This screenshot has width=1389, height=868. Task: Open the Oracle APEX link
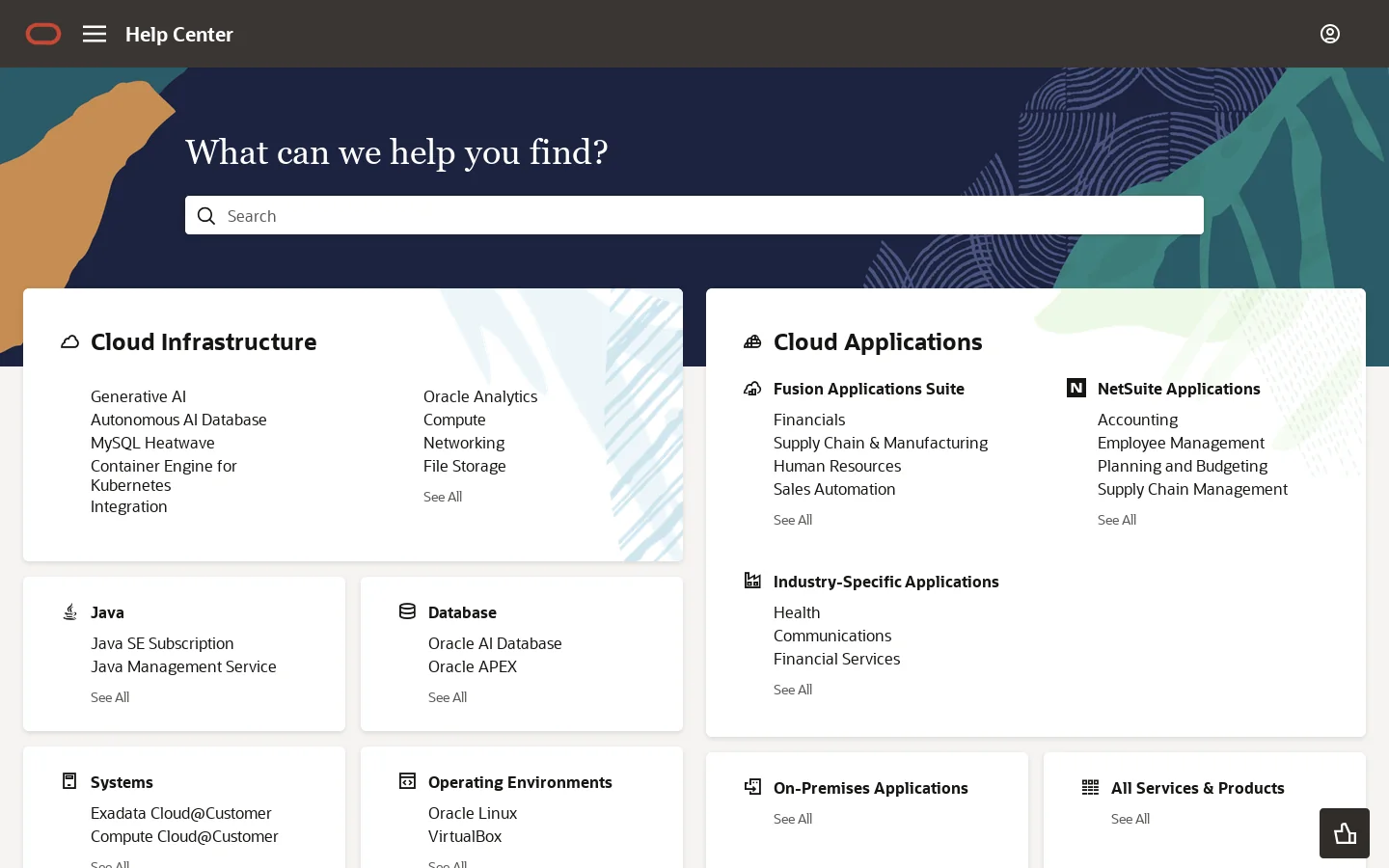pos(473,666)
